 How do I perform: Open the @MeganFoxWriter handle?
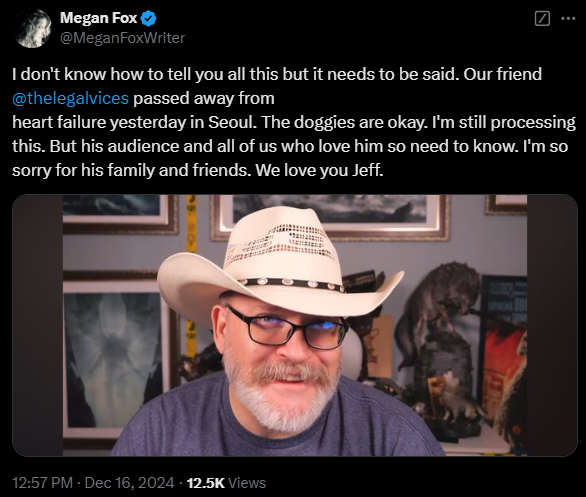(x=123, y=38)
